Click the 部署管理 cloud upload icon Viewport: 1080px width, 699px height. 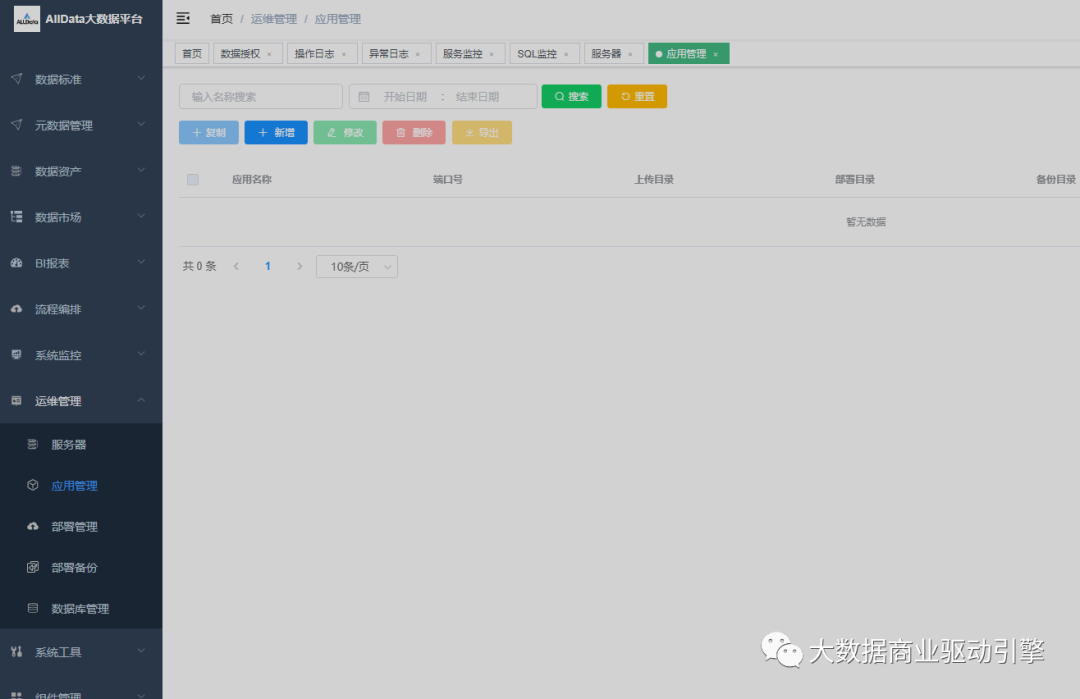click(33, 526)
